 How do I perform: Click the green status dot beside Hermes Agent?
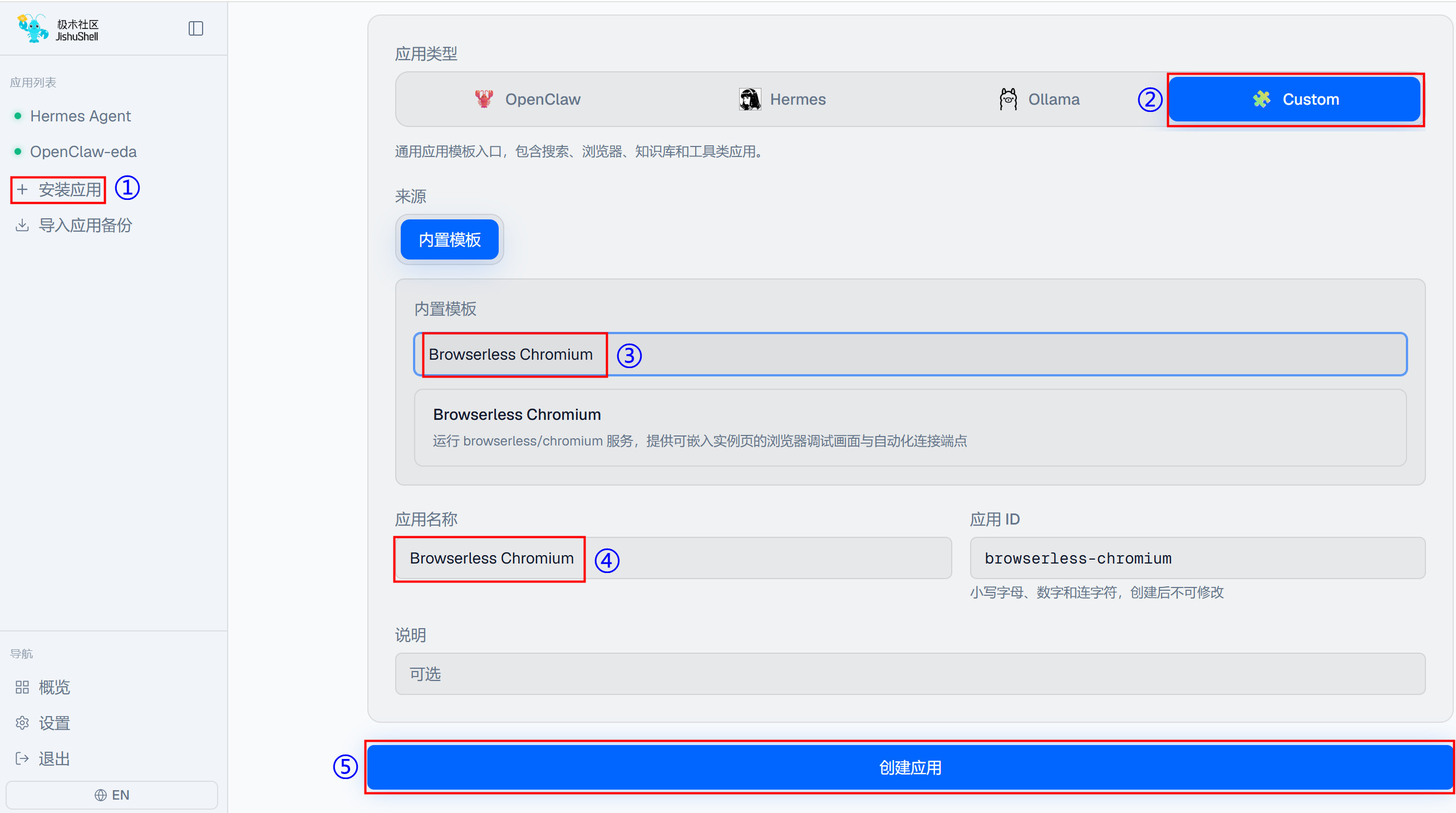[17, 116]
